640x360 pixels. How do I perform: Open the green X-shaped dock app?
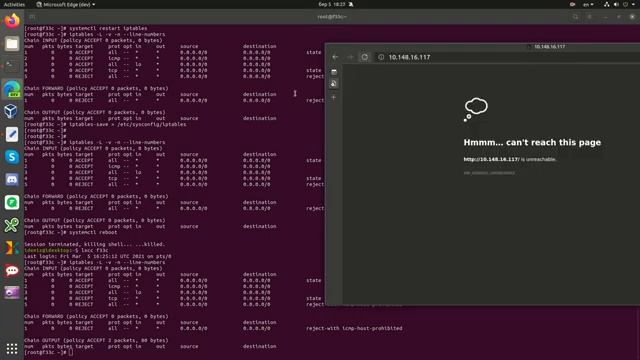tap(12, 225)
